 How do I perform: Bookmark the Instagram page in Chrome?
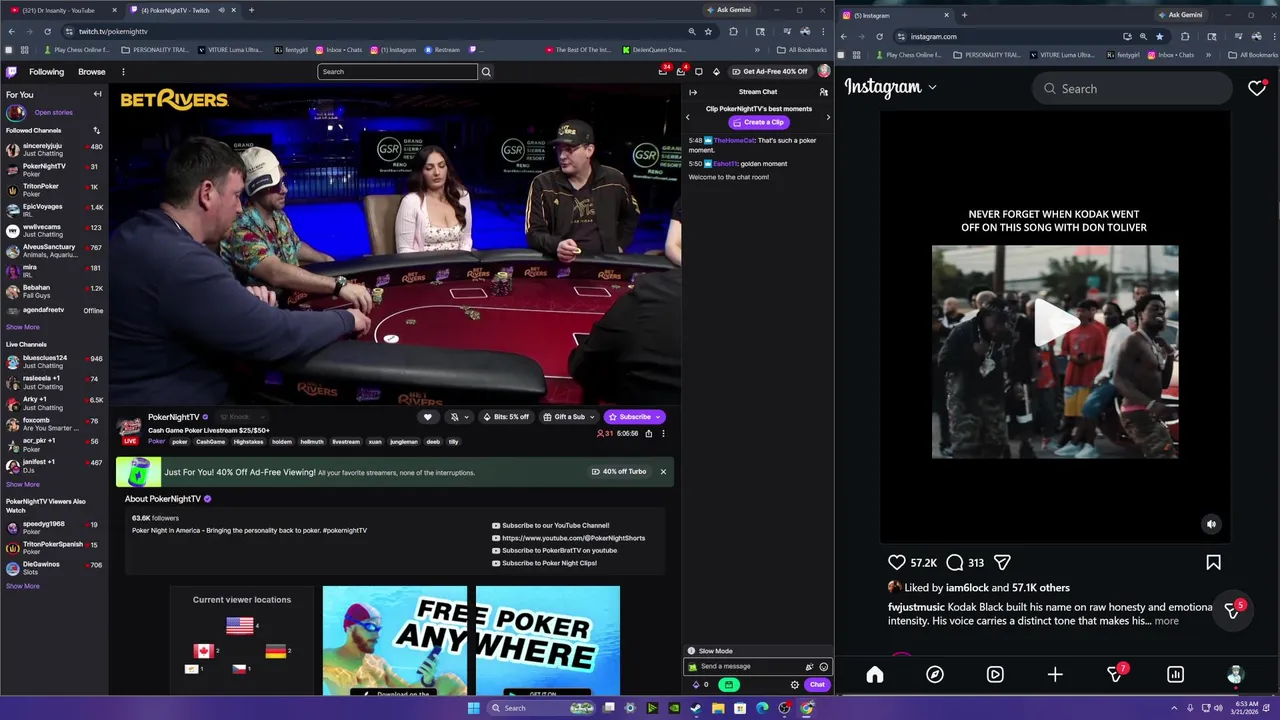pyautogui.click(x=1159, y=36)
